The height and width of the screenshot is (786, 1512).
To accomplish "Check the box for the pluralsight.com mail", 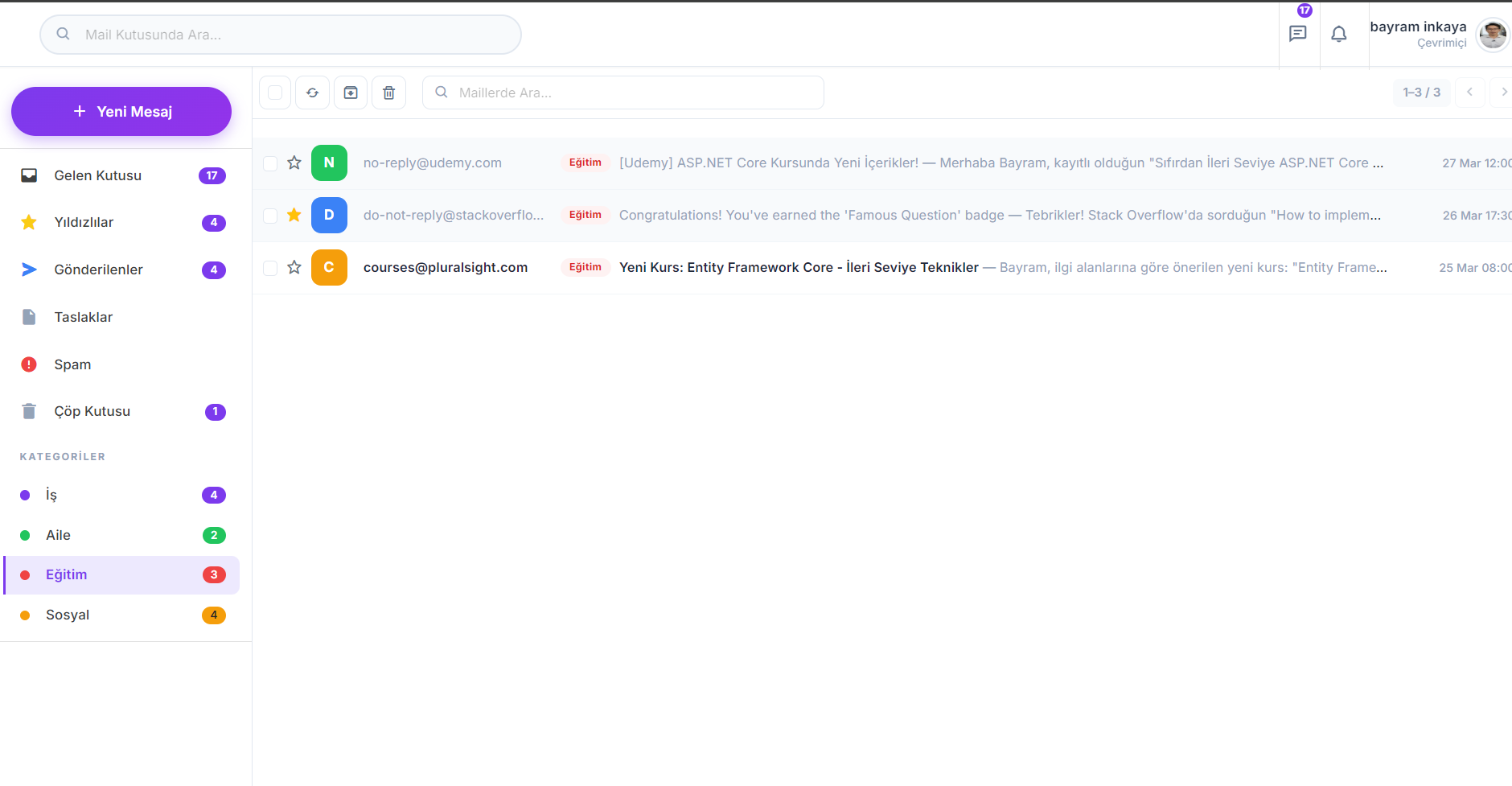I will coord(270,268).
